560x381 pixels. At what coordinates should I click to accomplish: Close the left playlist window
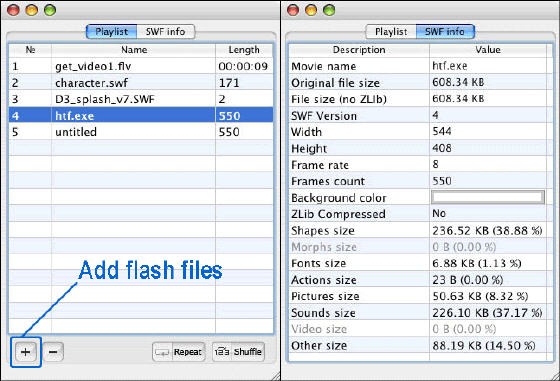coord(13,10)
